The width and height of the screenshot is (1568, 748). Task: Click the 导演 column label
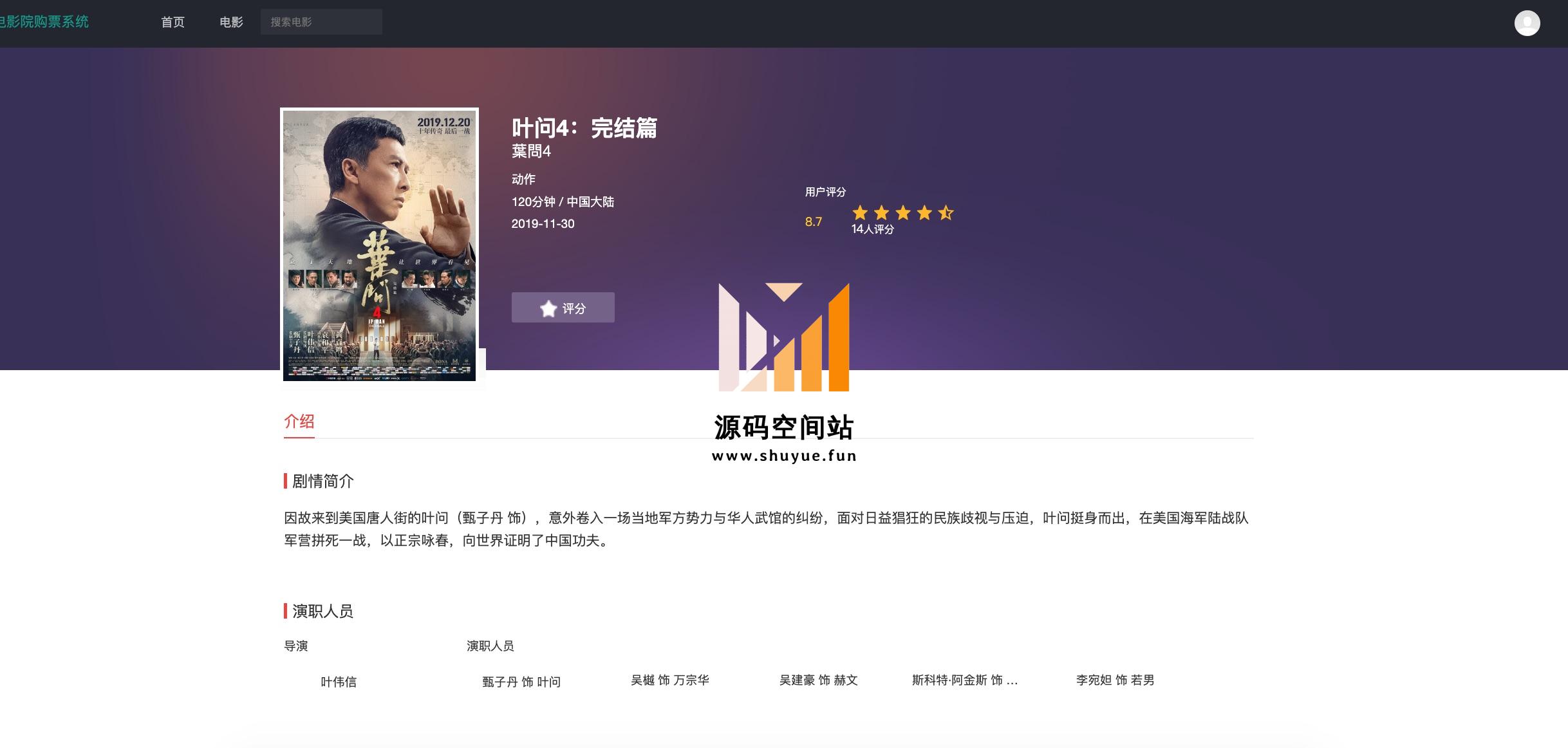coord(296,646)
